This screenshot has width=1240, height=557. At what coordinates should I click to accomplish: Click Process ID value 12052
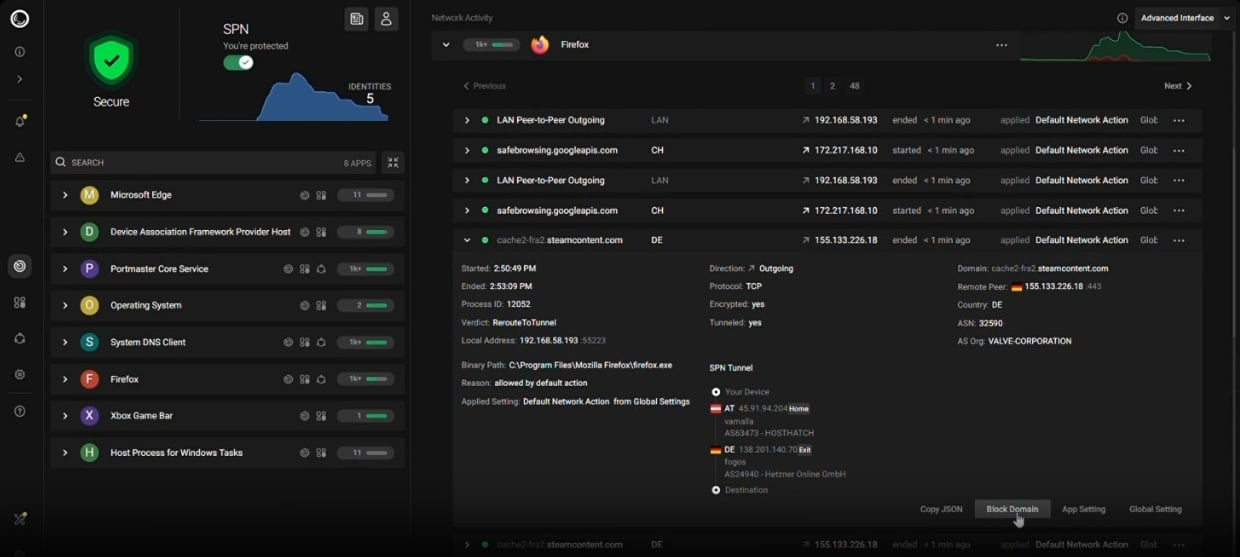(x=518, y=304)
